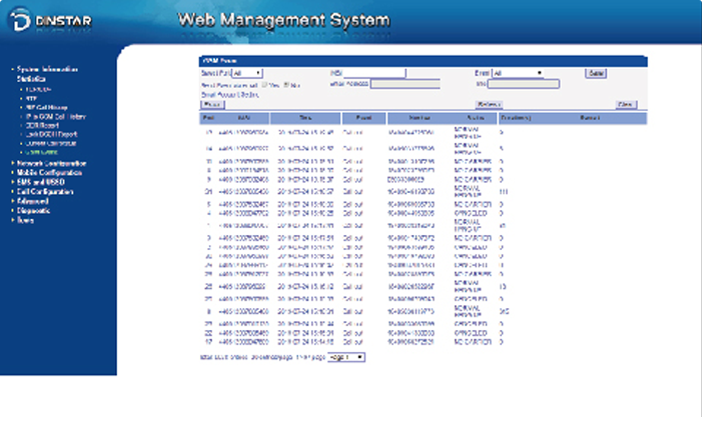Expand the Diagnostic menu

click(x=33, y=210)
